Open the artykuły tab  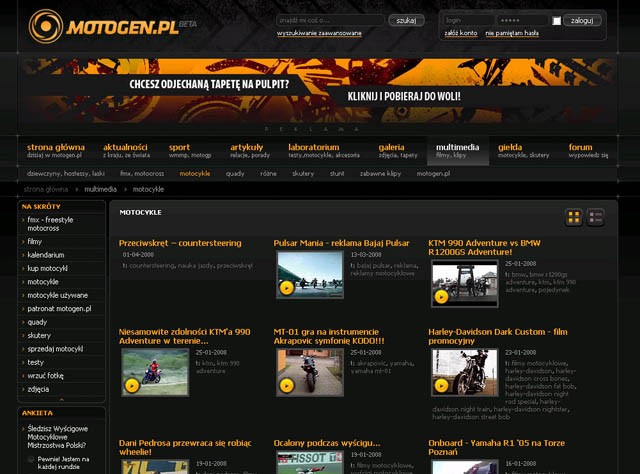[250, 151]
